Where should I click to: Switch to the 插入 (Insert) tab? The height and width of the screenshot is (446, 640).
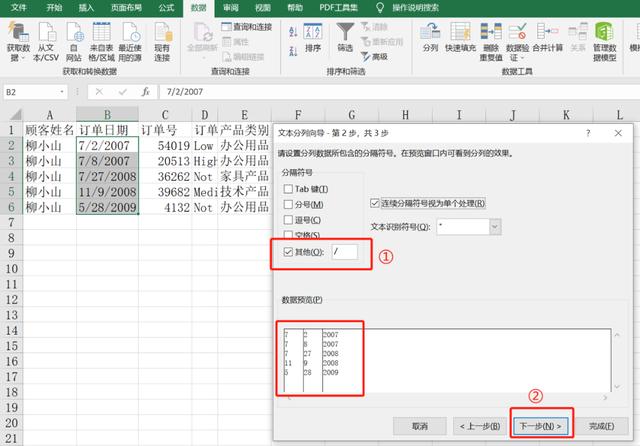[86, 7]
